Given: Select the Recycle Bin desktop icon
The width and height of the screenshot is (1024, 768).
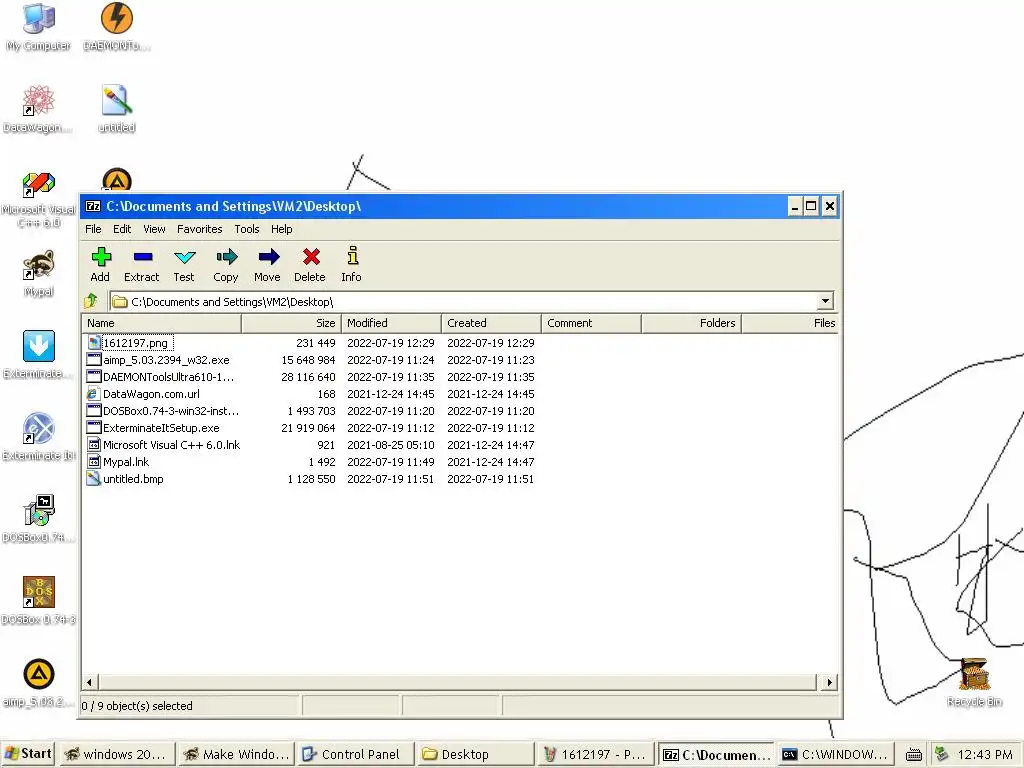Looking at the screenshot, I should tap(974, 675).
